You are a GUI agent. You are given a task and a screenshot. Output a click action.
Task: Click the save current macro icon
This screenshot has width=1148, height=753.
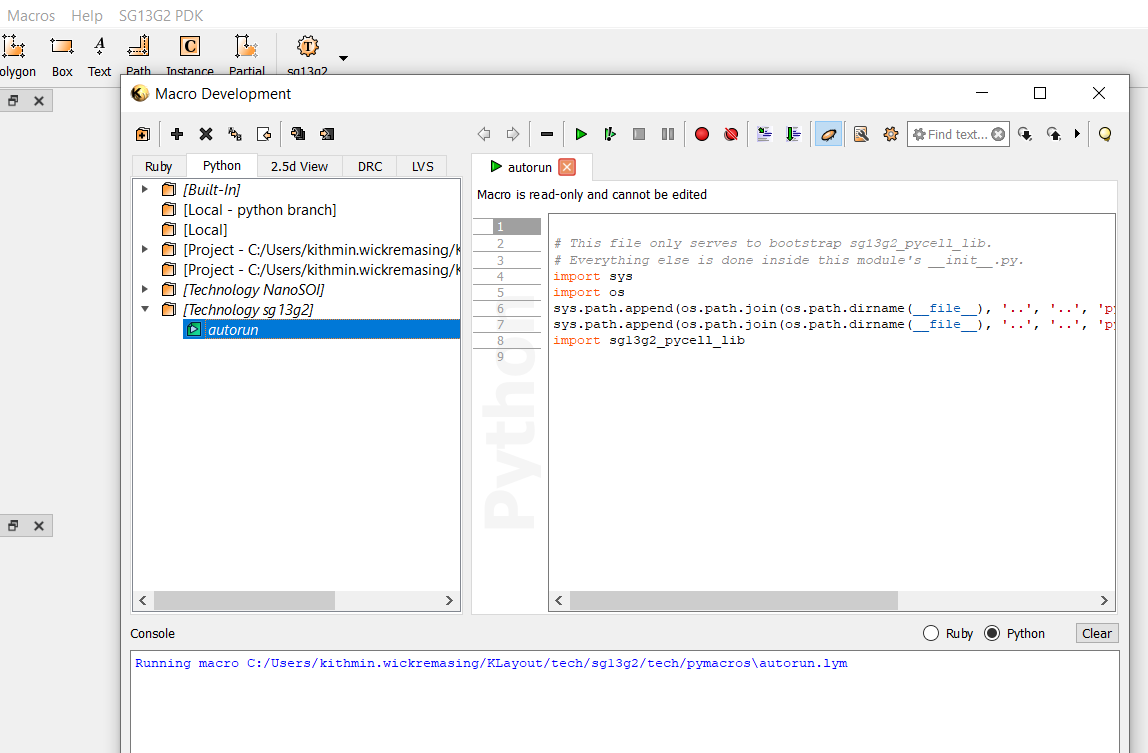coord(327,134)
